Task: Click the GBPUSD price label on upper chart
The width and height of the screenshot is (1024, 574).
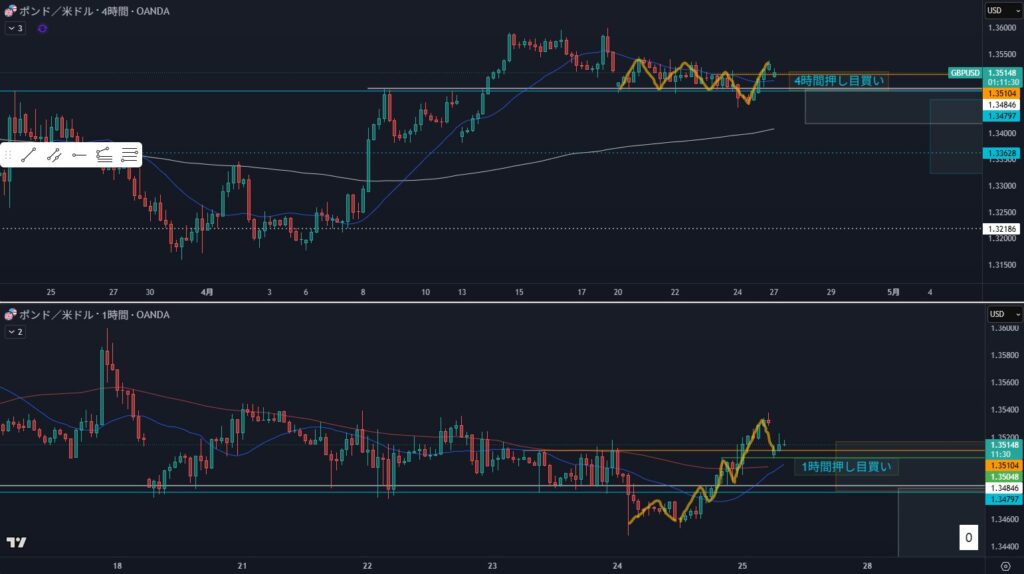Action: tap(964, 73)
